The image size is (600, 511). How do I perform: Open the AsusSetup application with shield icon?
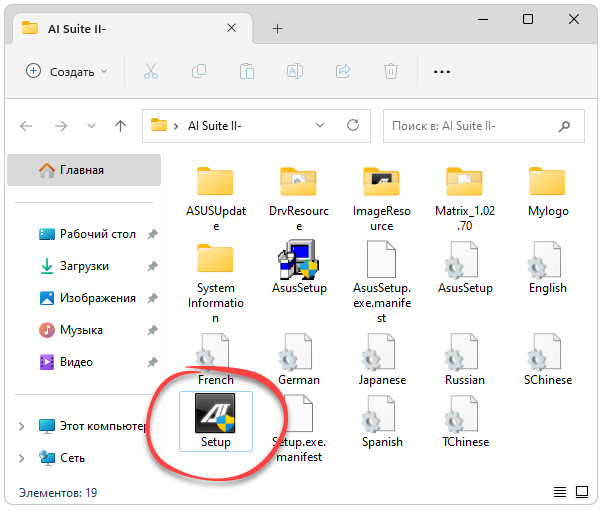coord(299,267)
